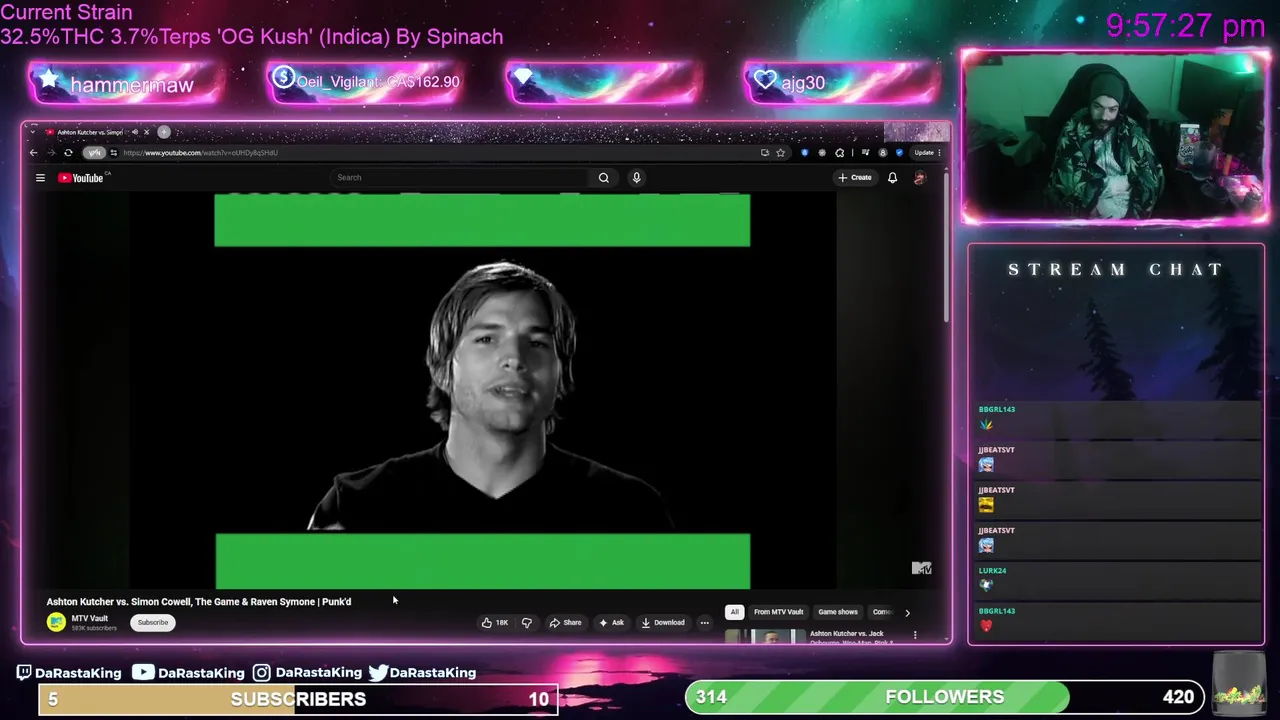Click the Ask button
The height and width of the screenshot is (720, 1280).
coord(611,623)
